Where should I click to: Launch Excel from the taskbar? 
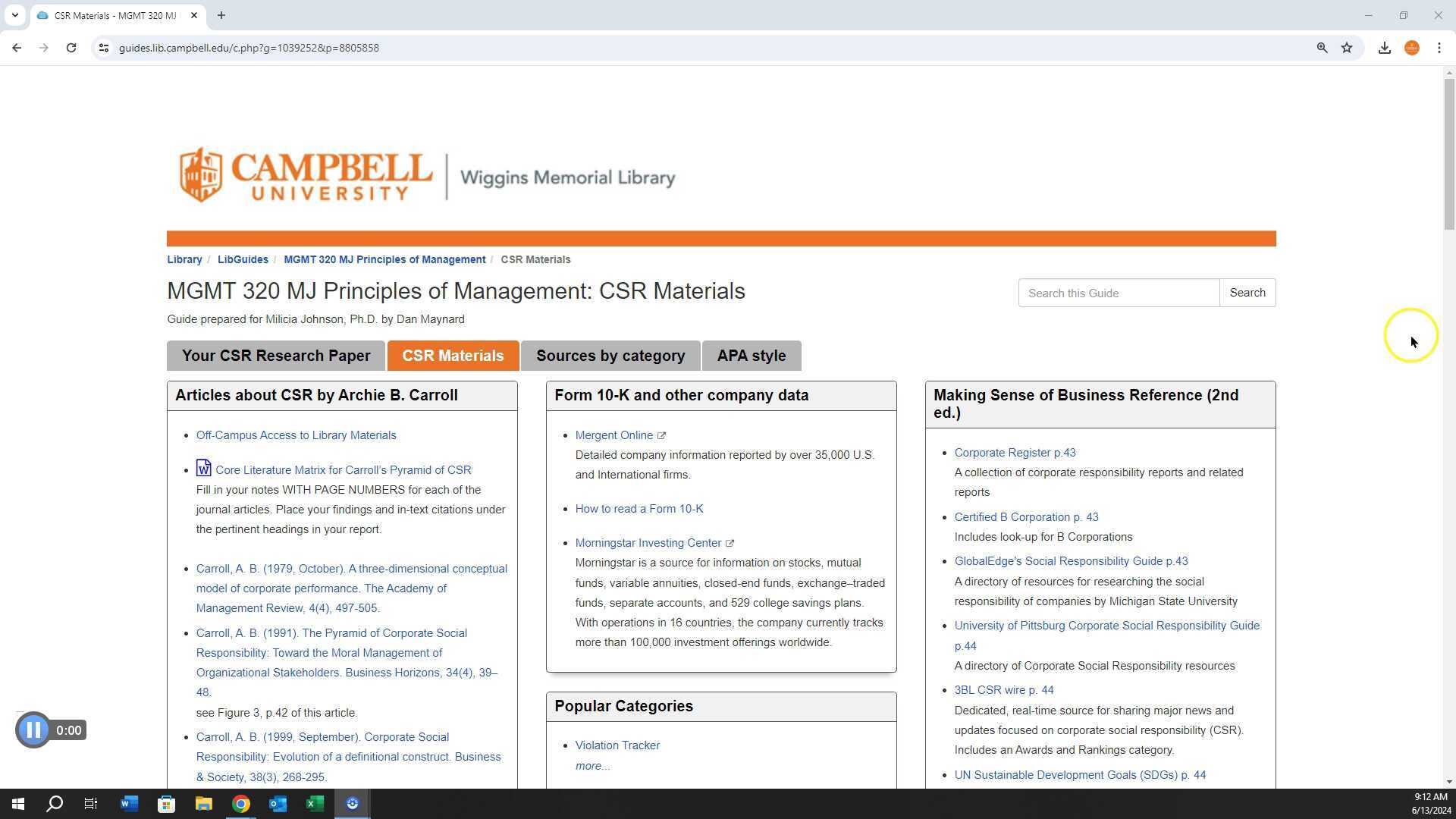315,803
